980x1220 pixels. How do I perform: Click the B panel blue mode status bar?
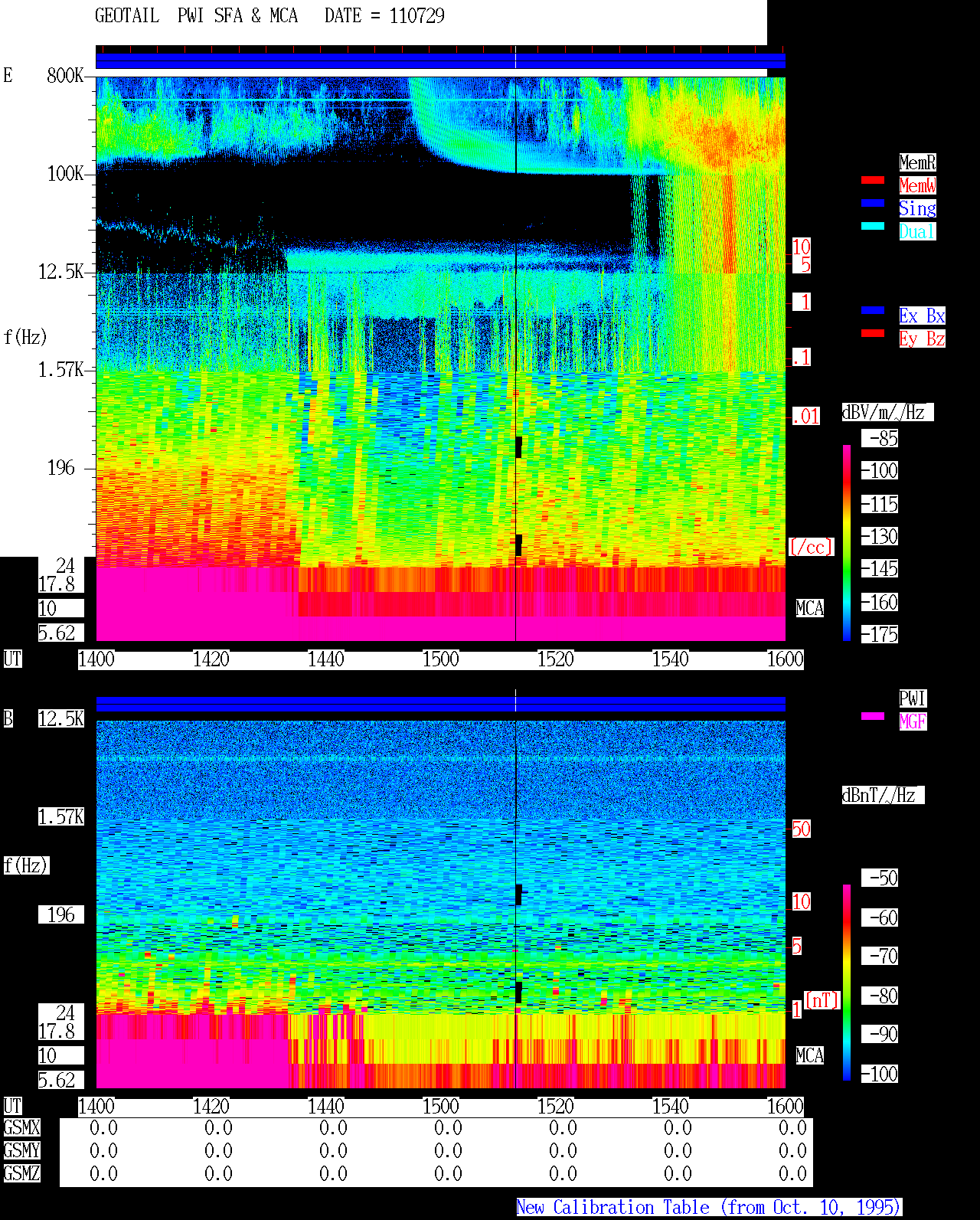(x=440, y=704)
